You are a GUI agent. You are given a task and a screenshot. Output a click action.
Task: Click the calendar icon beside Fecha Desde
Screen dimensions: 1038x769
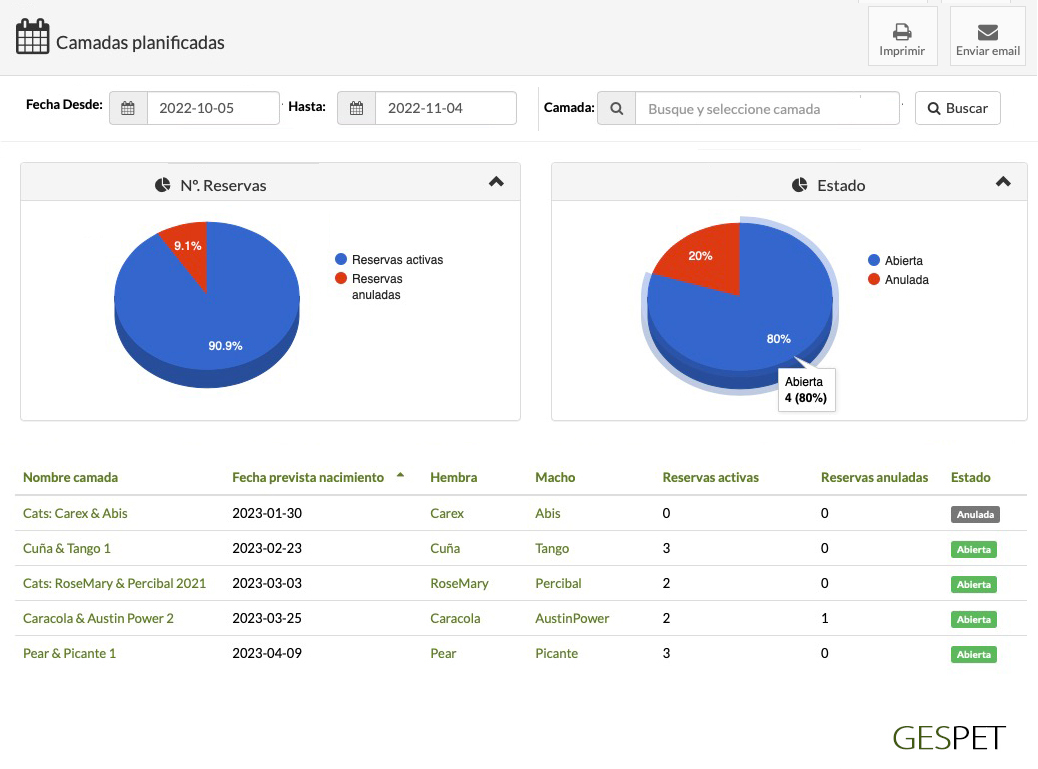click(128, 108)
